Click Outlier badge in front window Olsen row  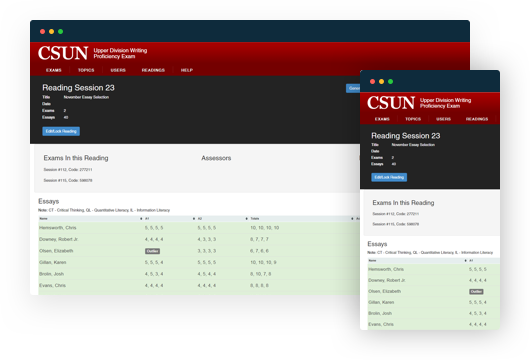point(476,291)
